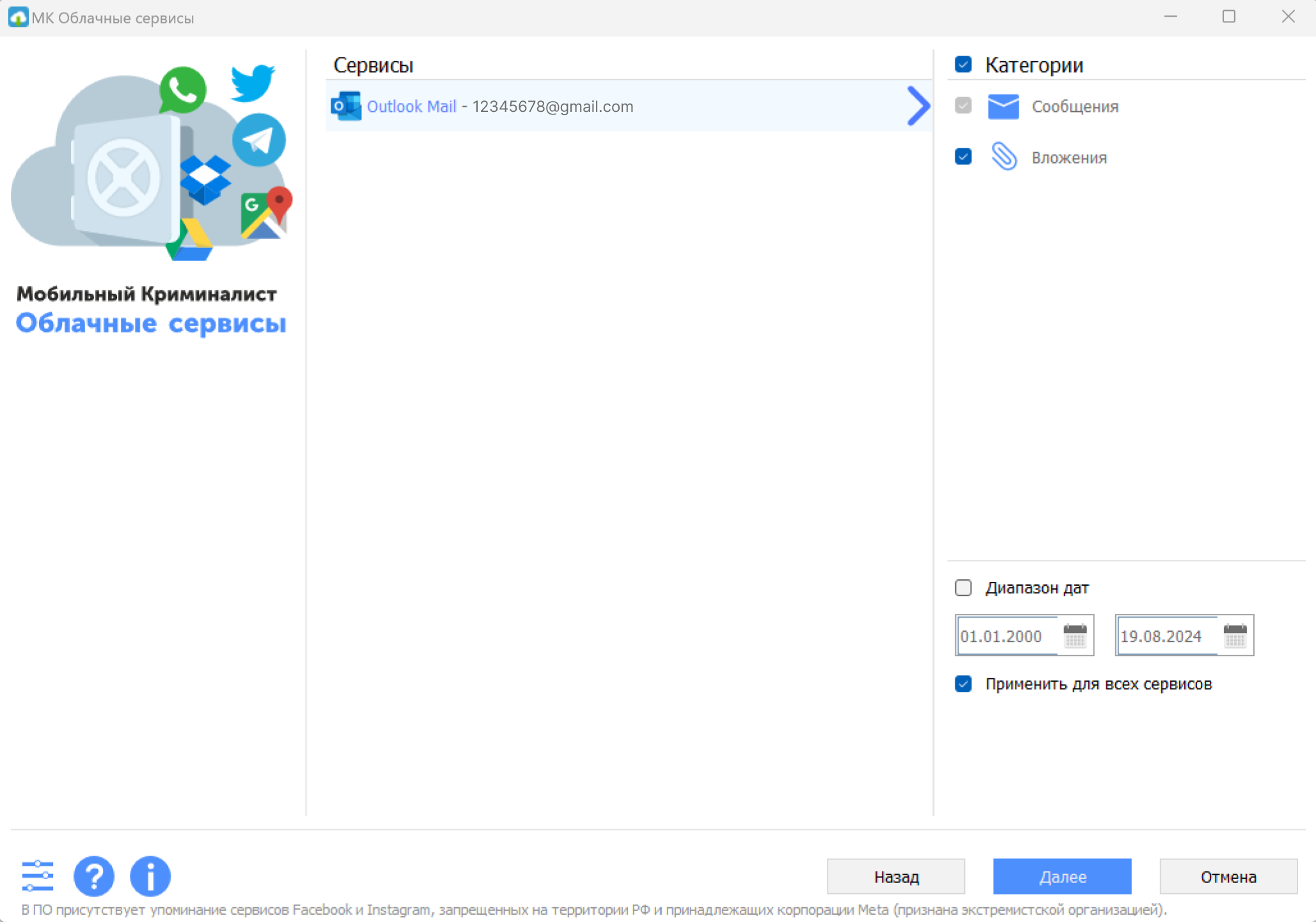Click the Отмена button

pos(1228,877)
